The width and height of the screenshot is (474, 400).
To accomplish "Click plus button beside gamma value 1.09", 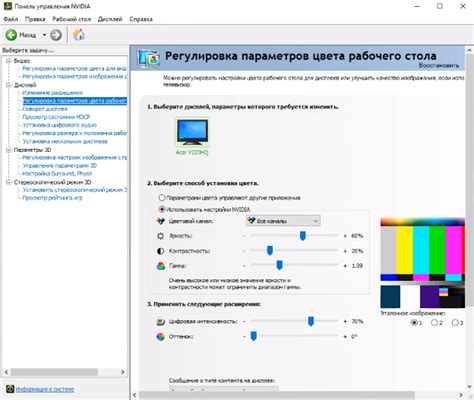I will coord(345,266).
